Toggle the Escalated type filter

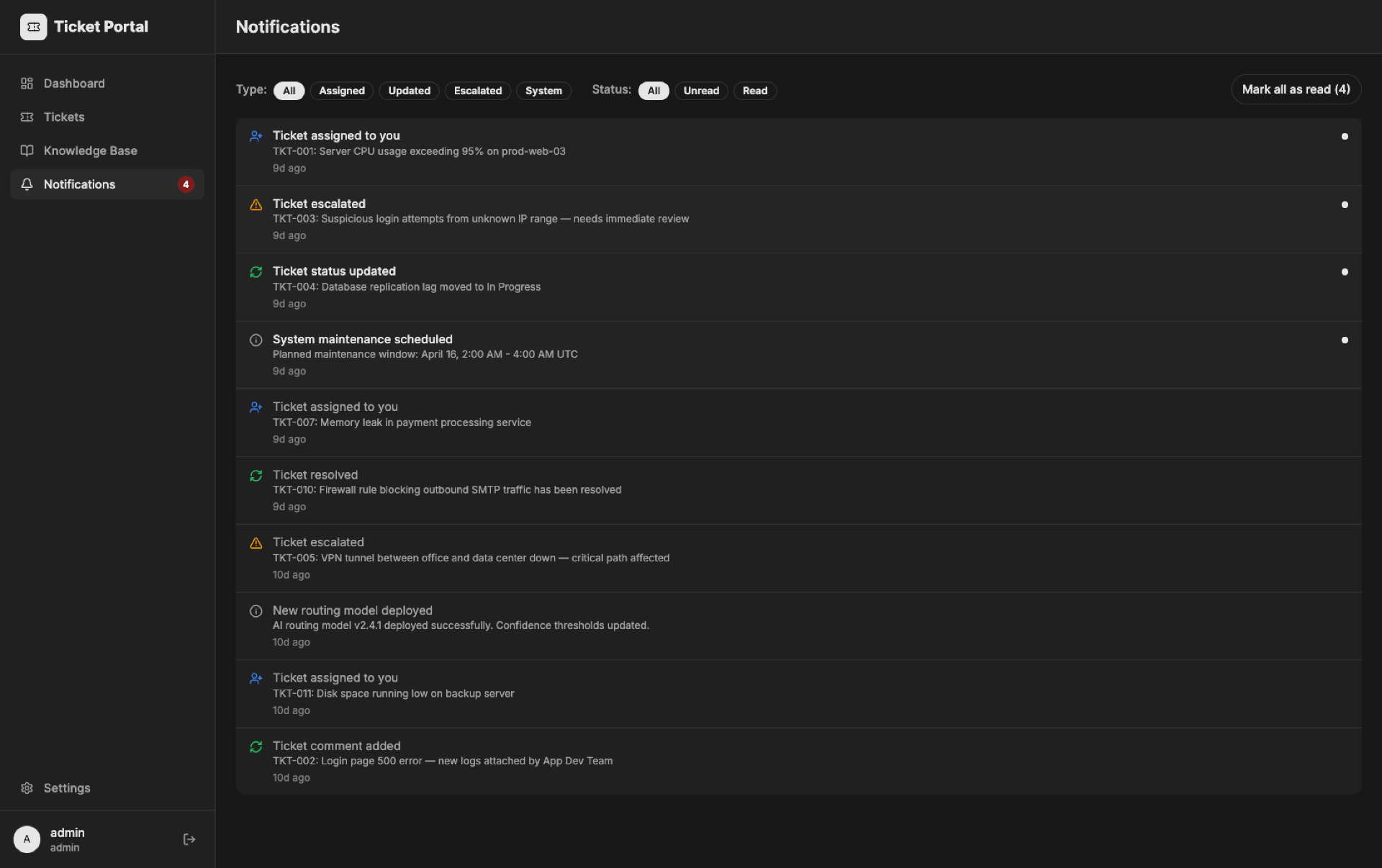point(477,91)
